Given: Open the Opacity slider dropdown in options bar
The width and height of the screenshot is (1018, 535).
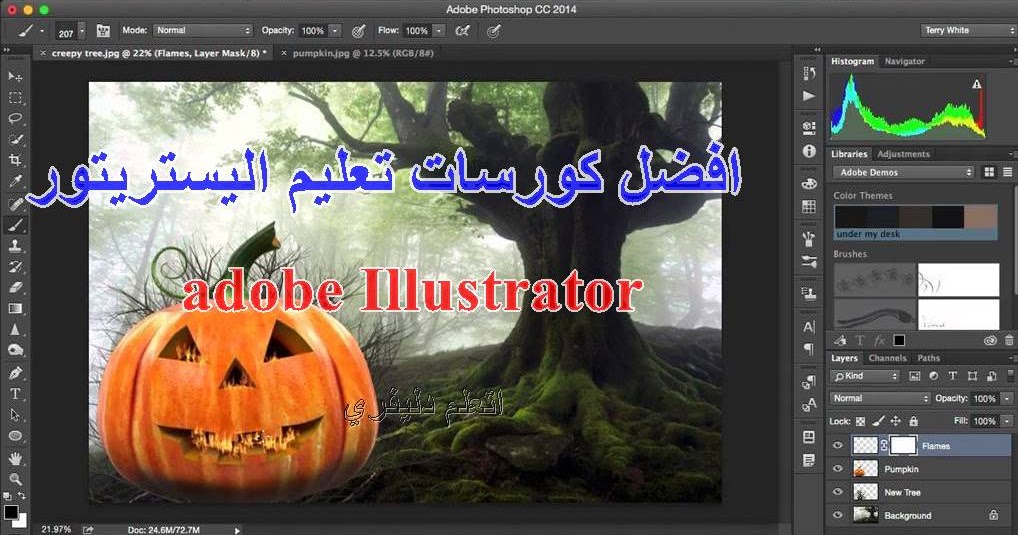Looking at the screenshot, I should click(335, 31).
